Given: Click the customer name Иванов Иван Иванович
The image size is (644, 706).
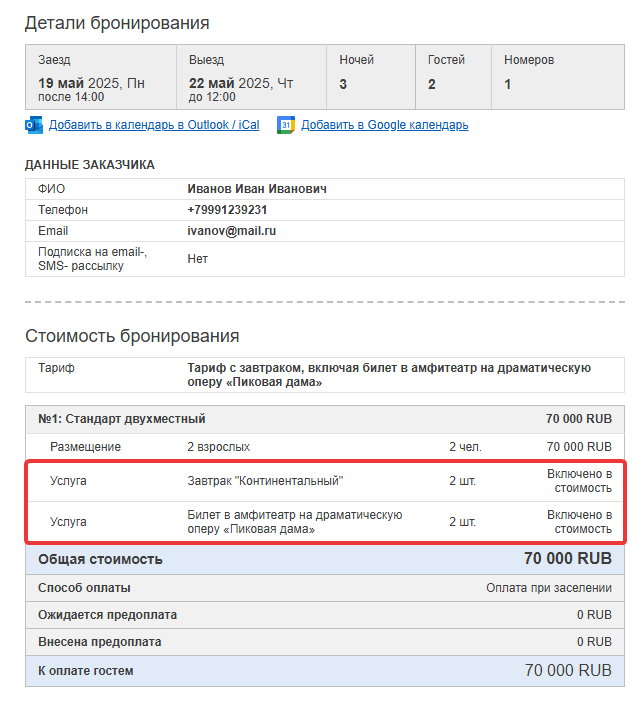Looking at the screenshot, I should pyautogui.click(x=257, y=189).
